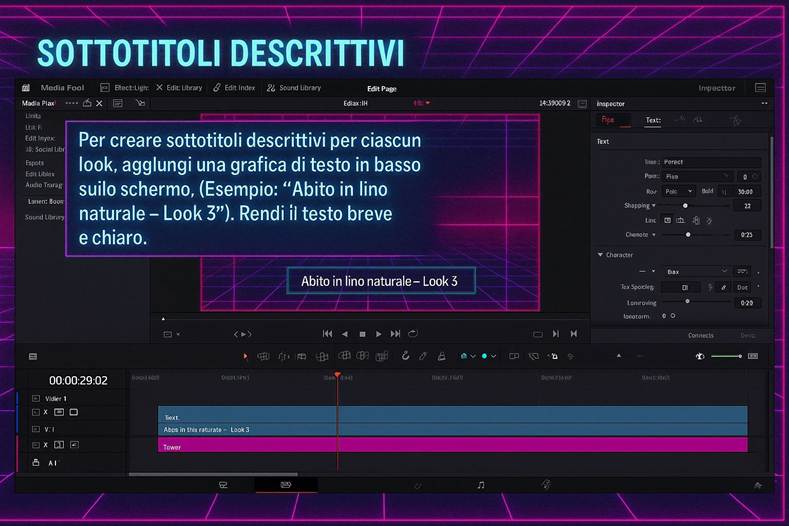Select Sound Library in the left list
The width and height of the screenshot is (789, 526).
[44, 217]
